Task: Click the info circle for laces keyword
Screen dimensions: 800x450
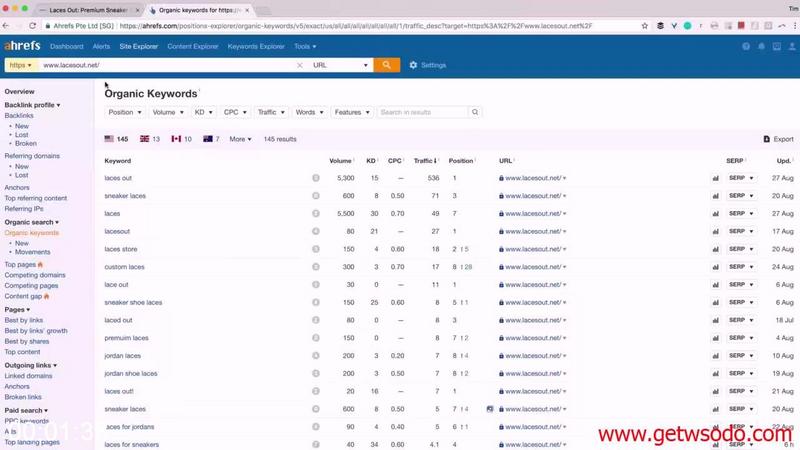Action: (316, 213)
